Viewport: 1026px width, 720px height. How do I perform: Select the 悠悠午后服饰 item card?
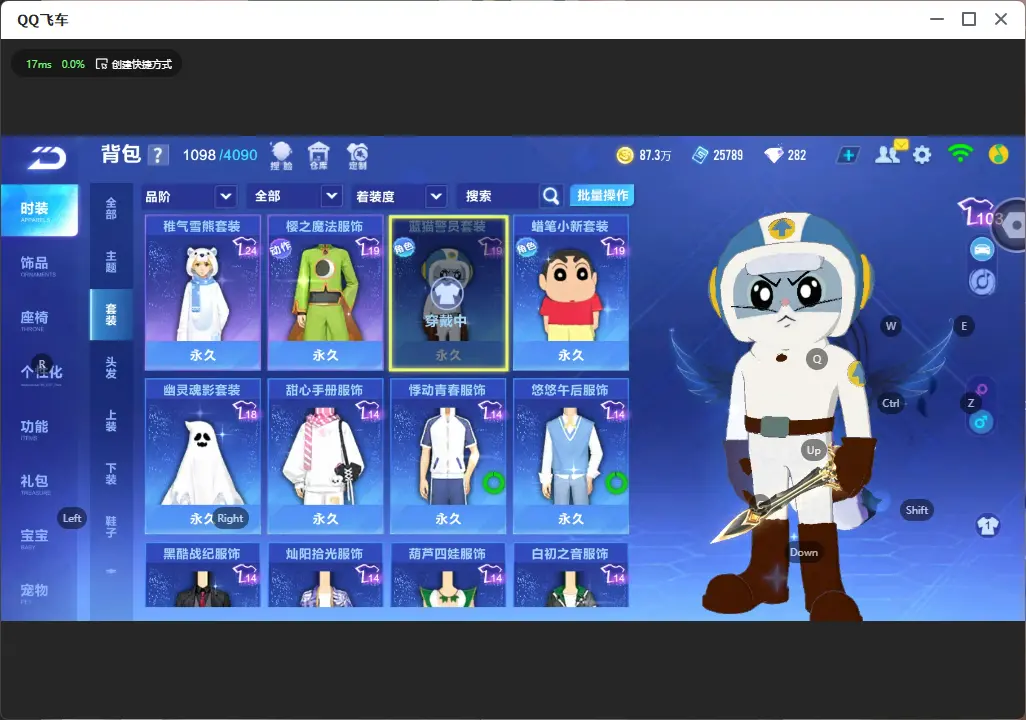571,456
